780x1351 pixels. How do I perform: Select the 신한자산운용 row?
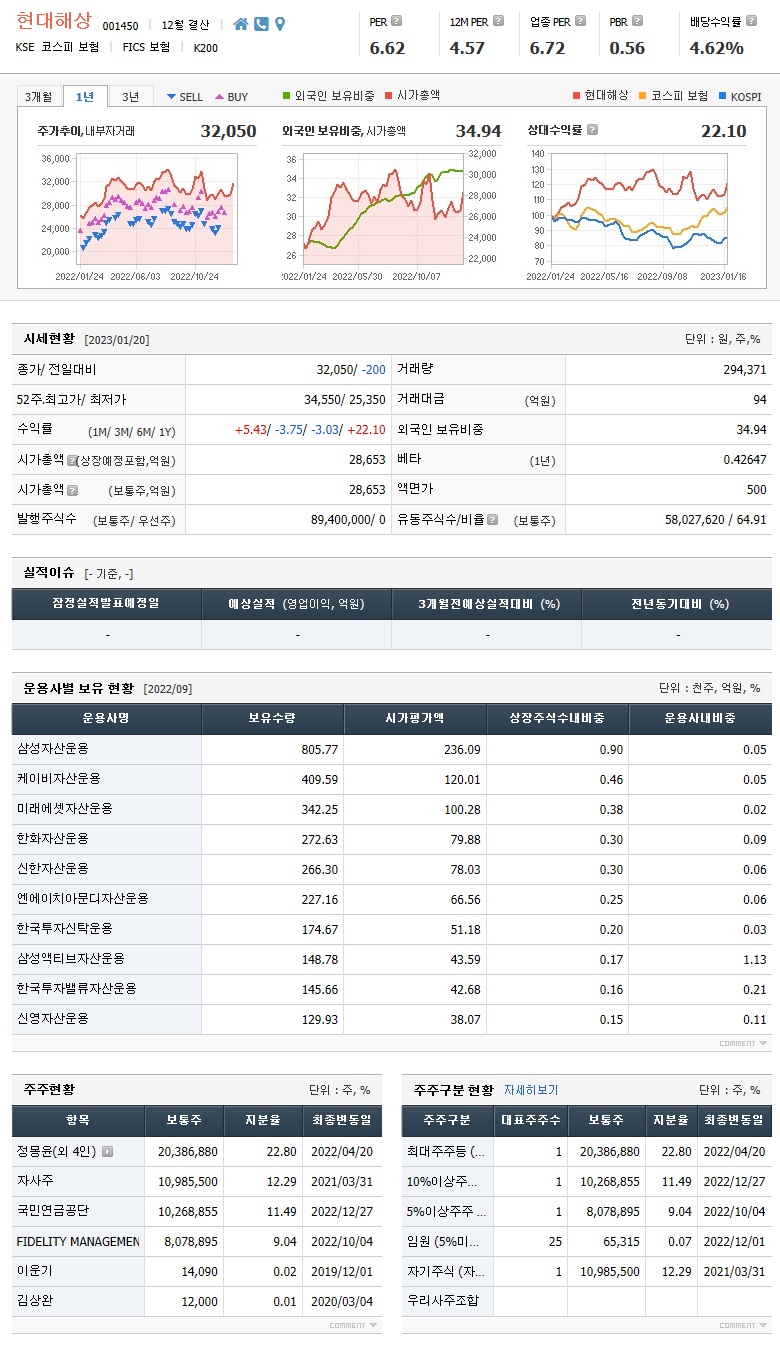(391, 869)
